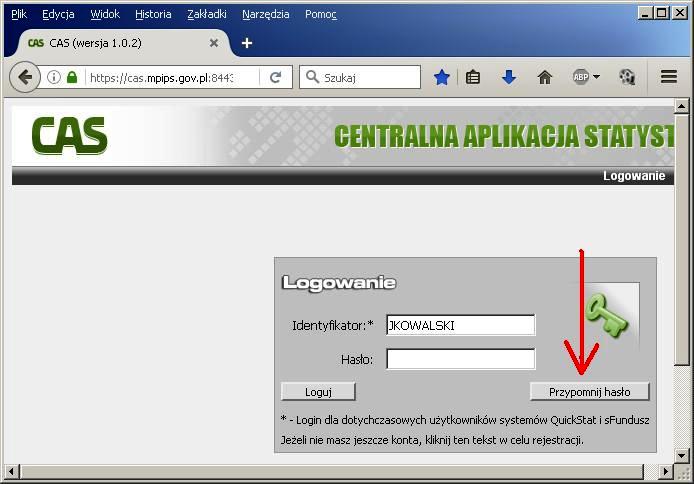
Task: Close the browser window
Action: (679, 13)
